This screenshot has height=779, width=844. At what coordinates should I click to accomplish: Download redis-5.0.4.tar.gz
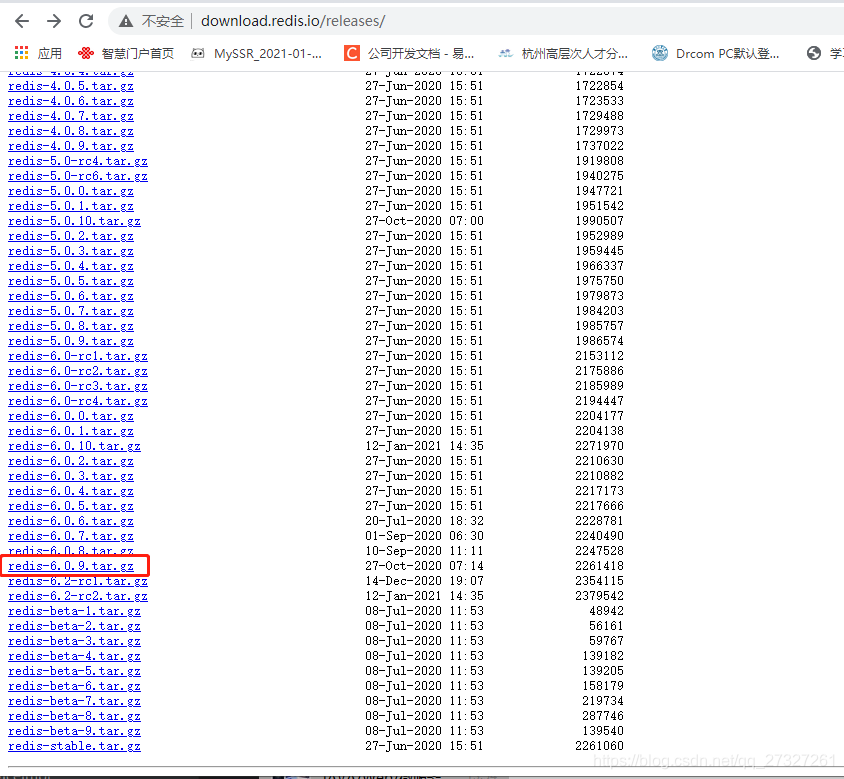pos(71,266)
